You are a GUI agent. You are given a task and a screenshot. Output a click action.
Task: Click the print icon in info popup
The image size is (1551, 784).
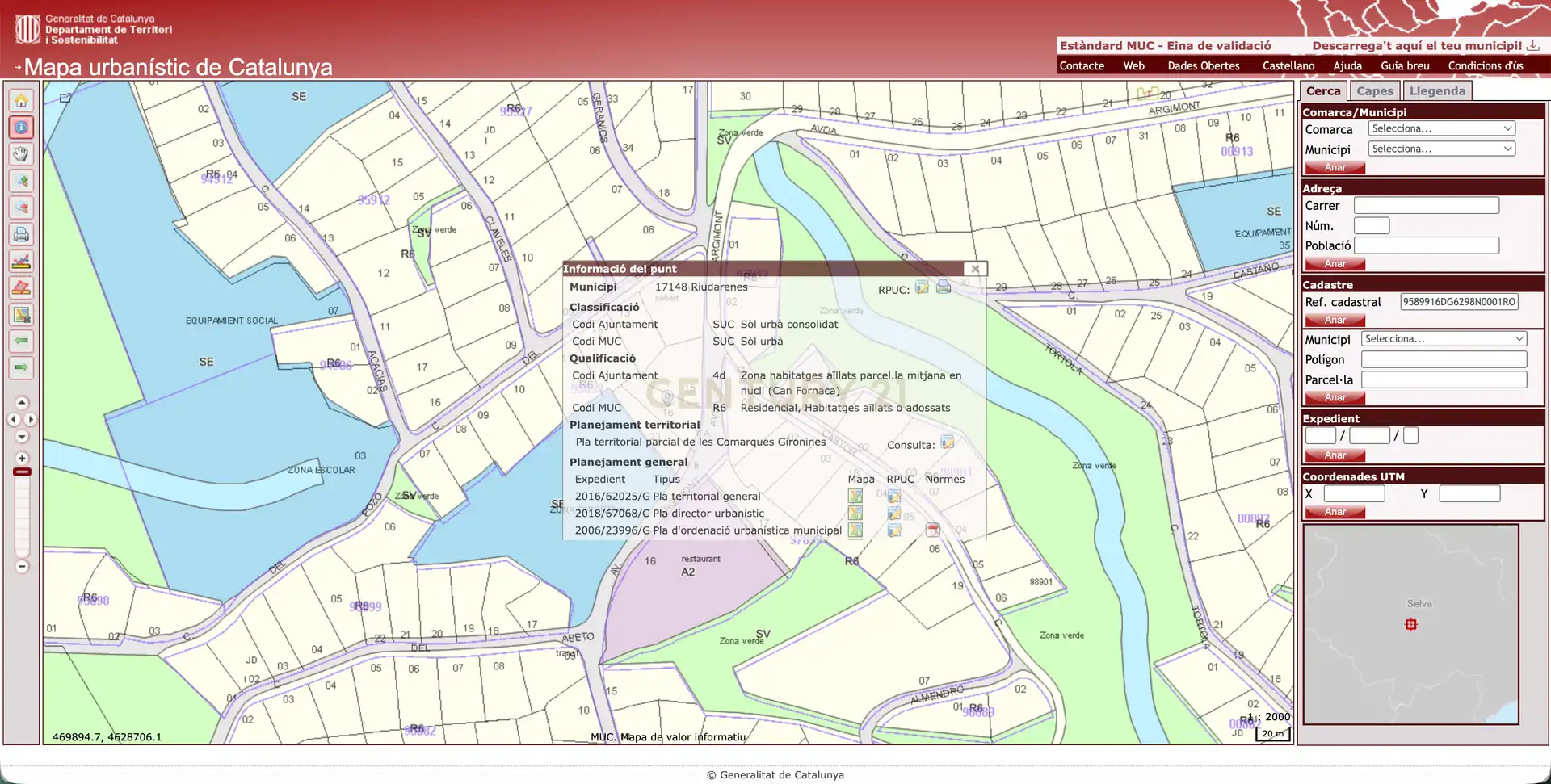coord(943,287)
